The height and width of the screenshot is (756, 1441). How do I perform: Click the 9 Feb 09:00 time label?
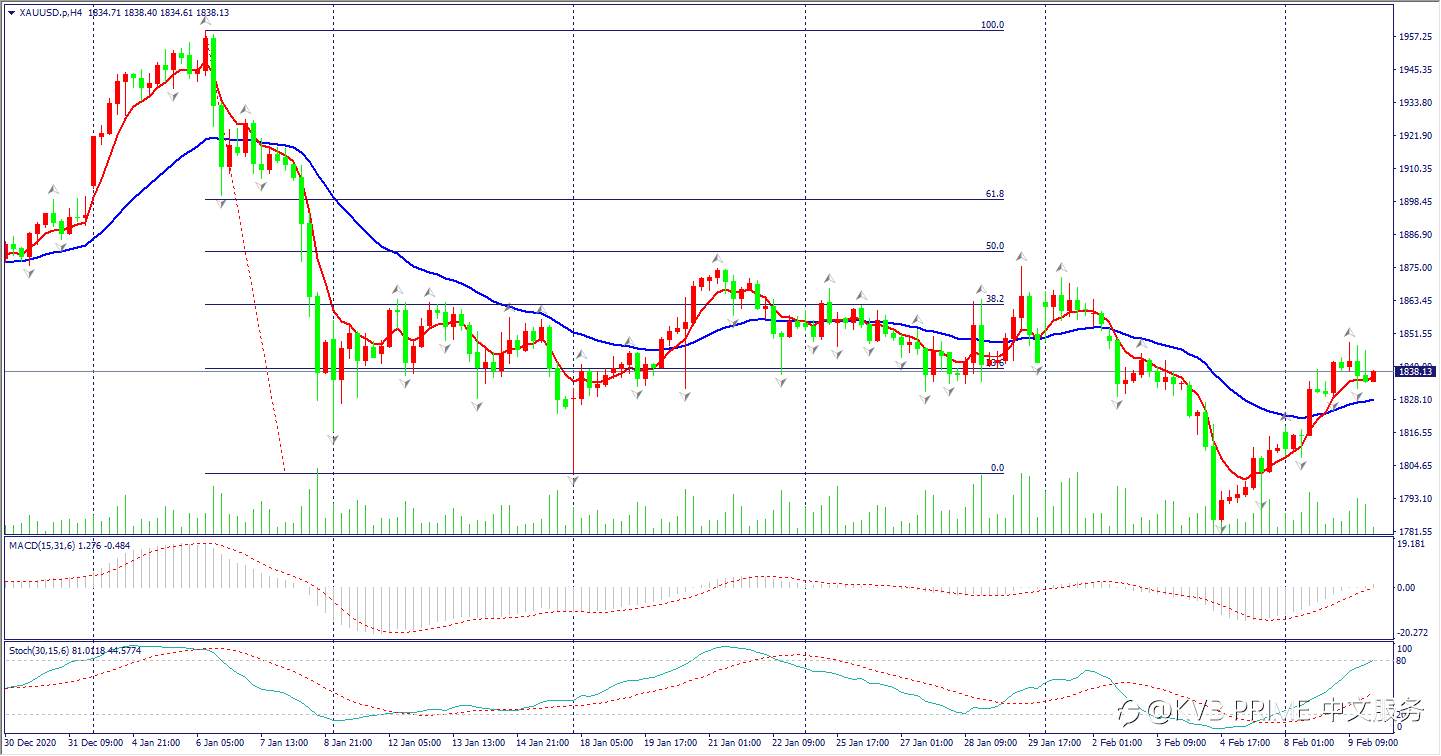point(1374,744)
